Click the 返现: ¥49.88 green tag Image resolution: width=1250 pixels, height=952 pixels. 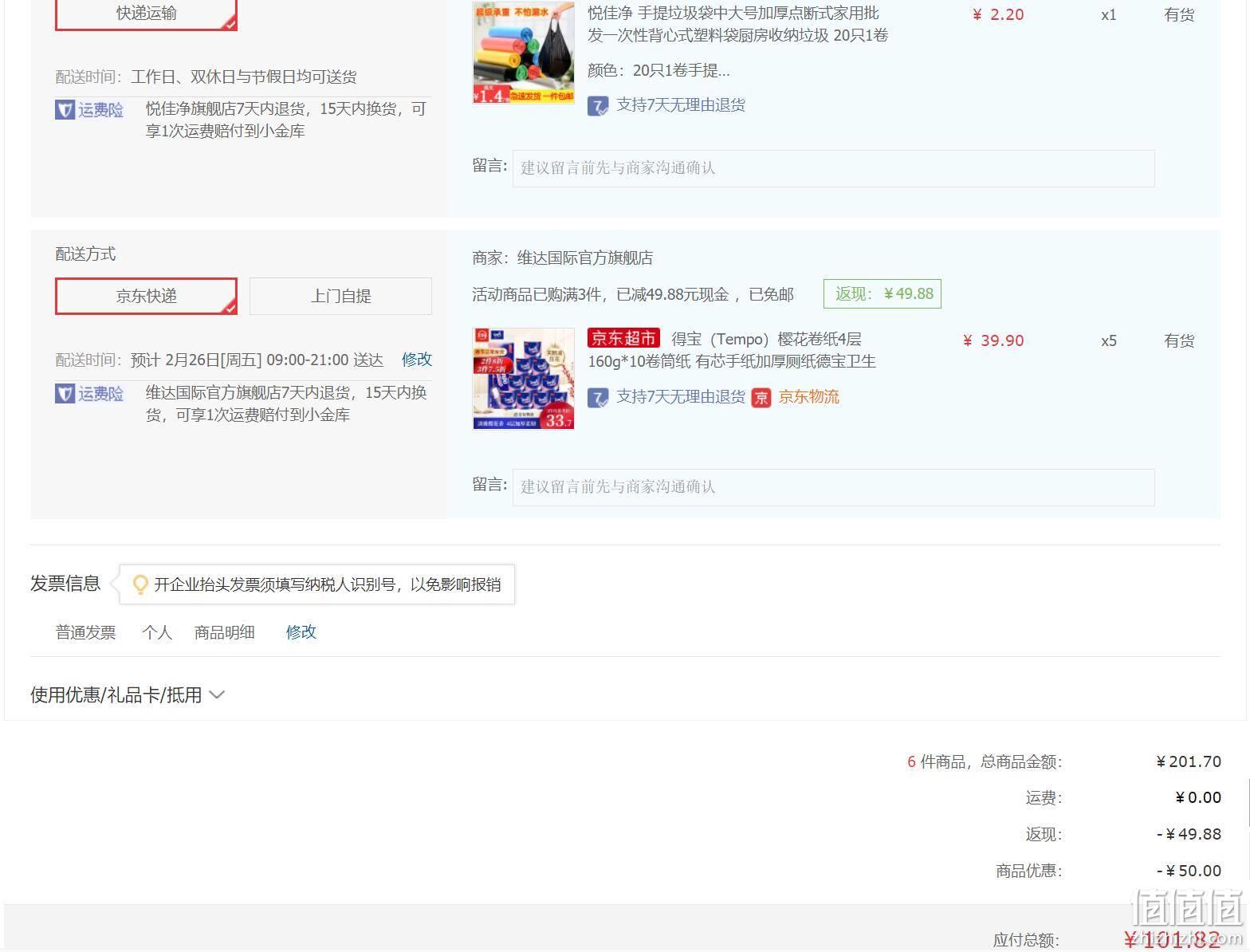coord(882,293)
